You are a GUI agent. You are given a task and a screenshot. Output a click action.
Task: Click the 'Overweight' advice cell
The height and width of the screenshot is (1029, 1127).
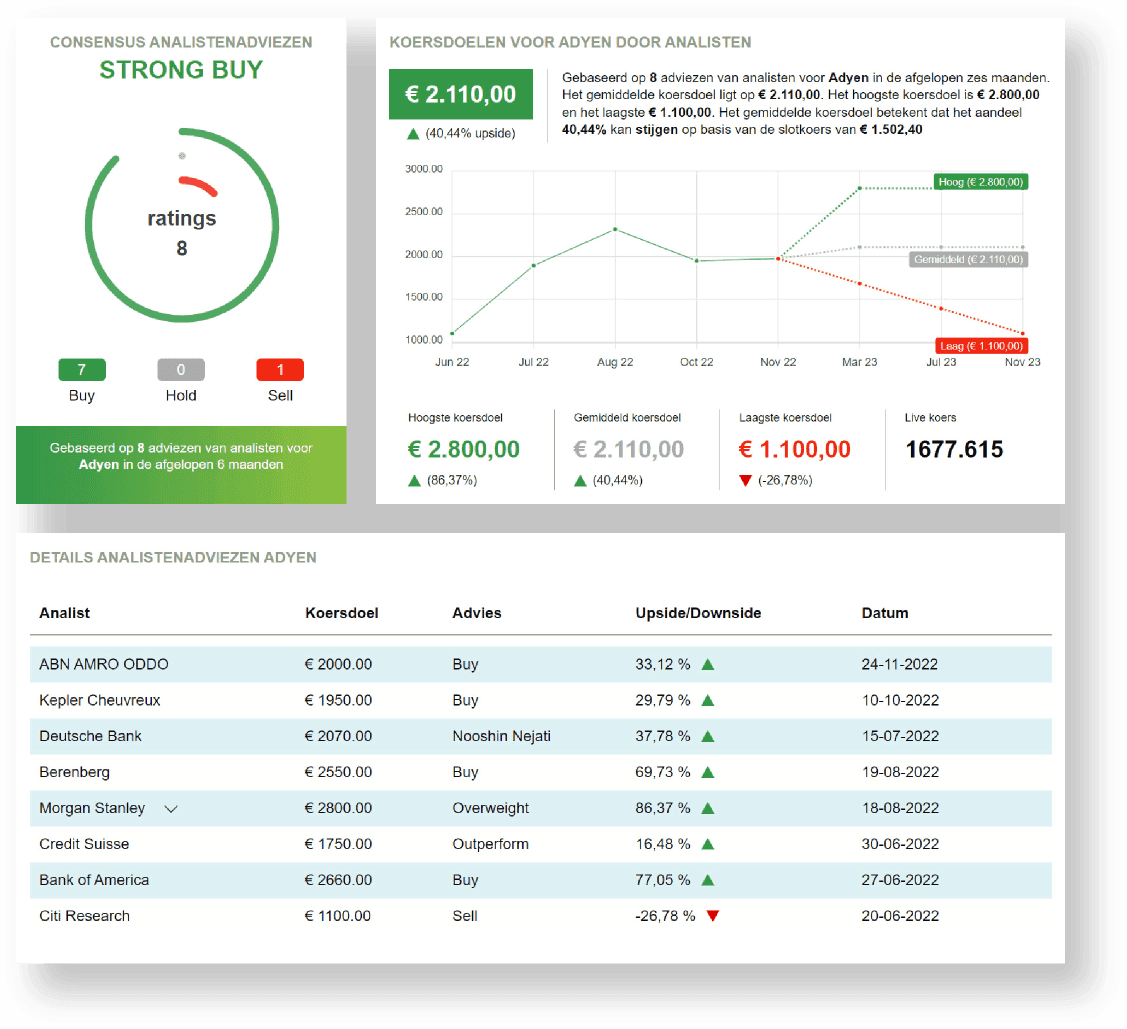tap(491, 808)
